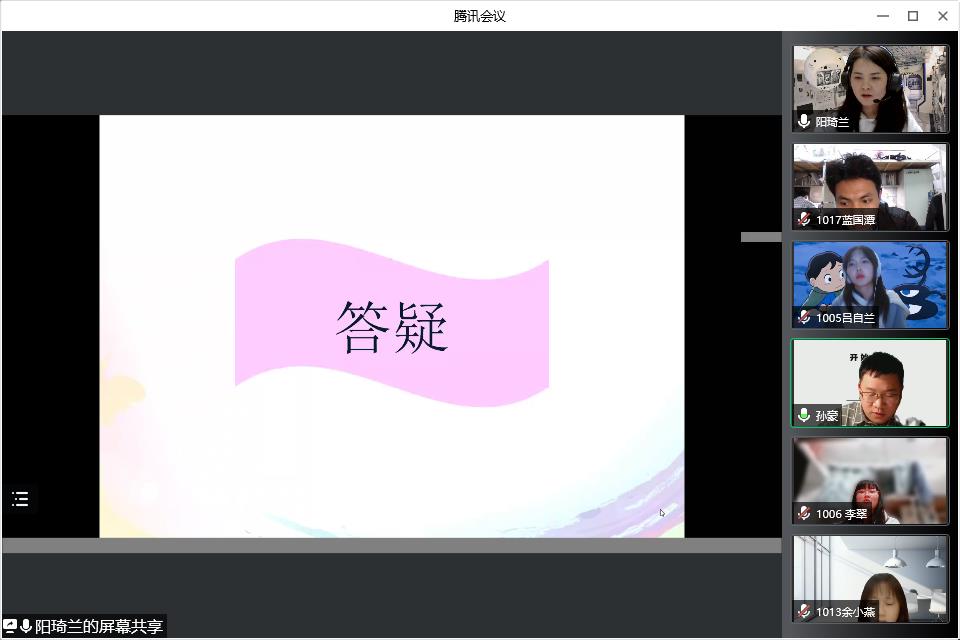Click the microphone icon beside 阳琦兰的屏幕共享

point(26,626)
